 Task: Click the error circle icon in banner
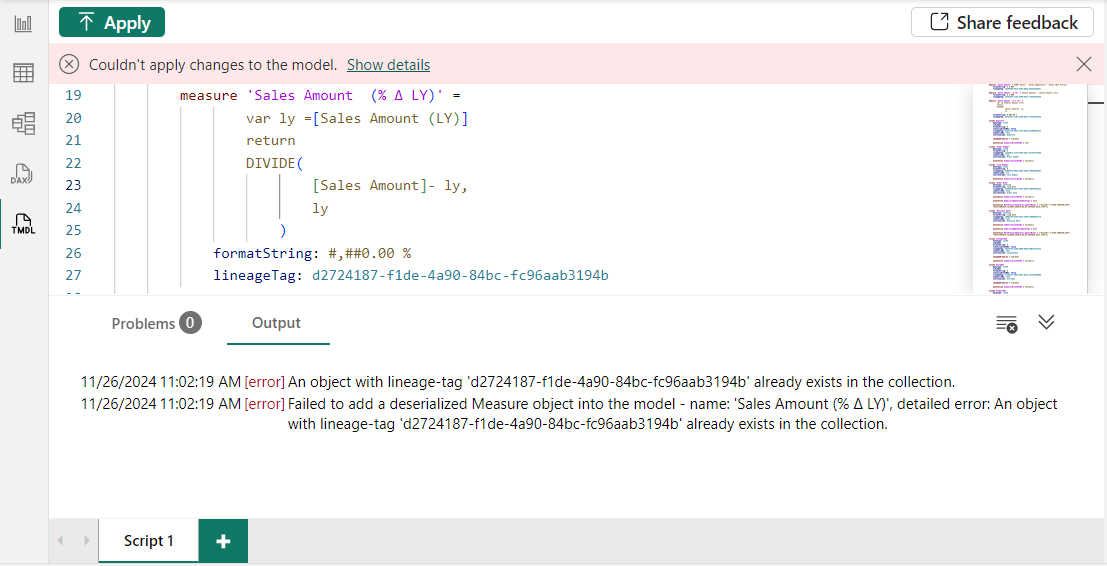click(68, 64)
